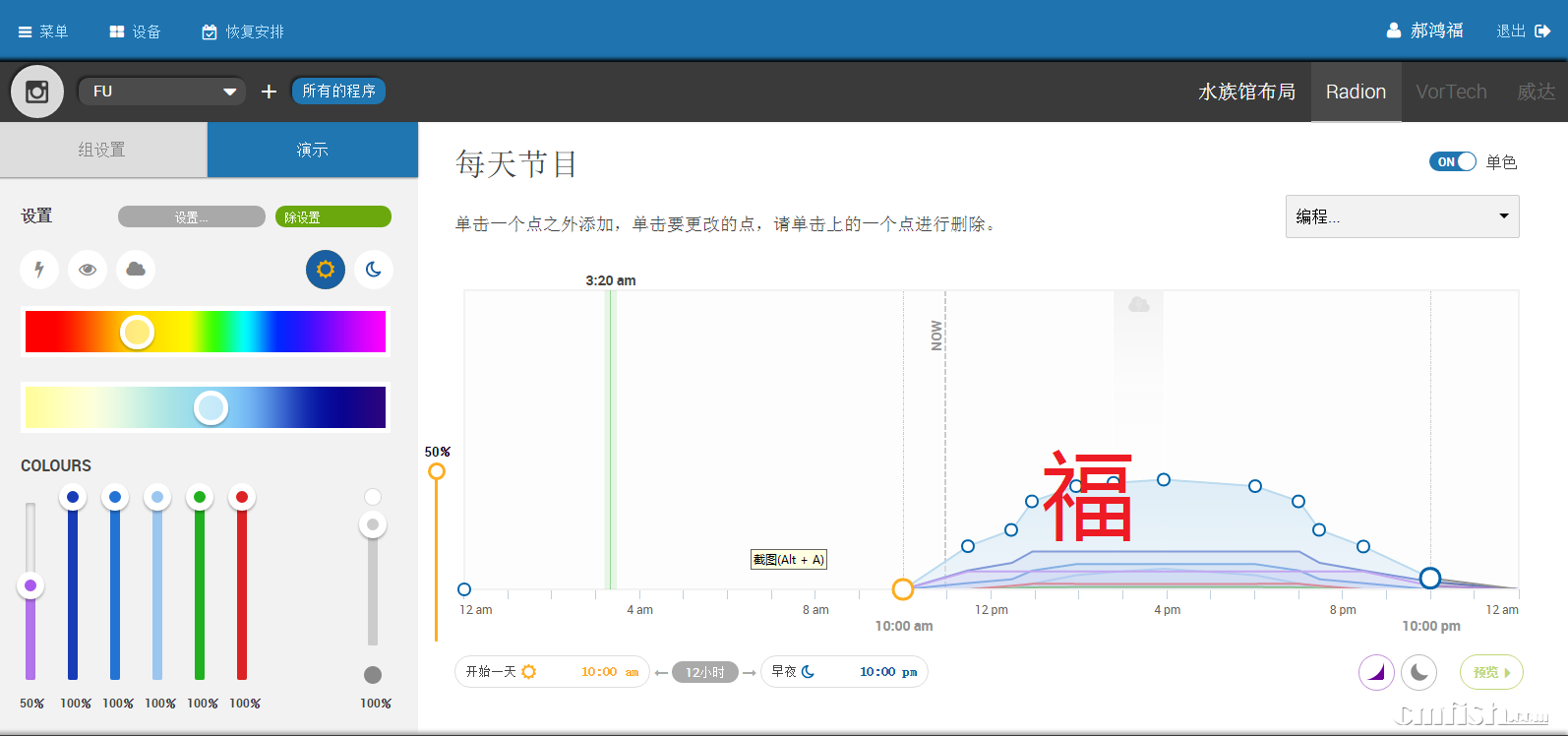The image size is (1568, 736).
Task: Switch to the VorTech tab
Action: (1451, 92)
